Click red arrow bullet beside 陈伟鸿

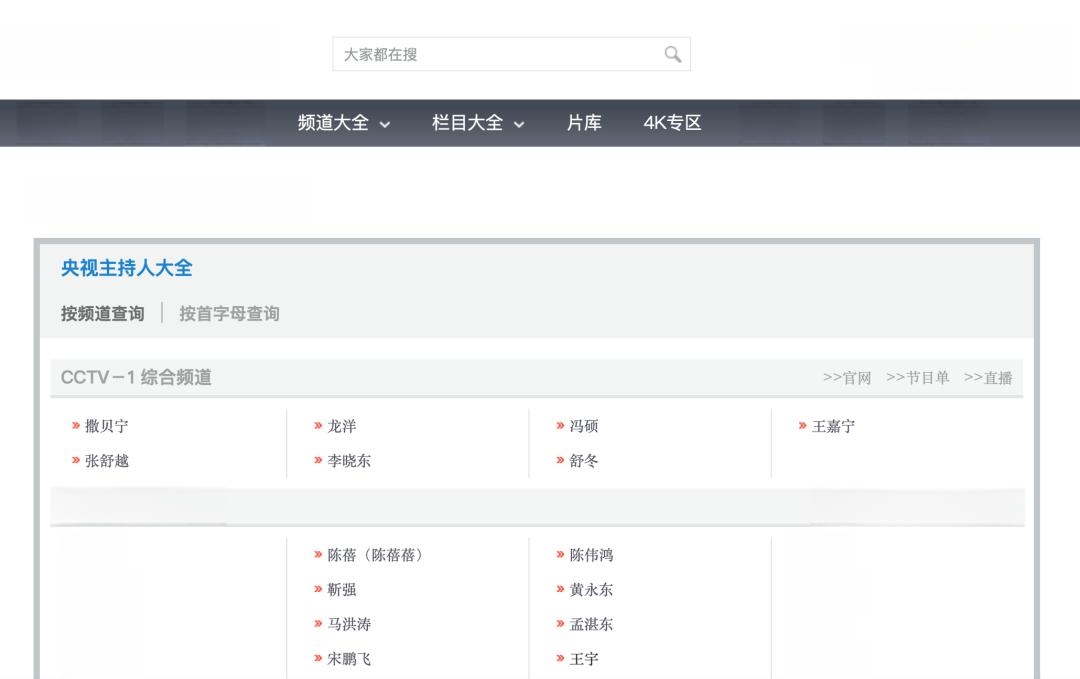click(x=561, y=554)
